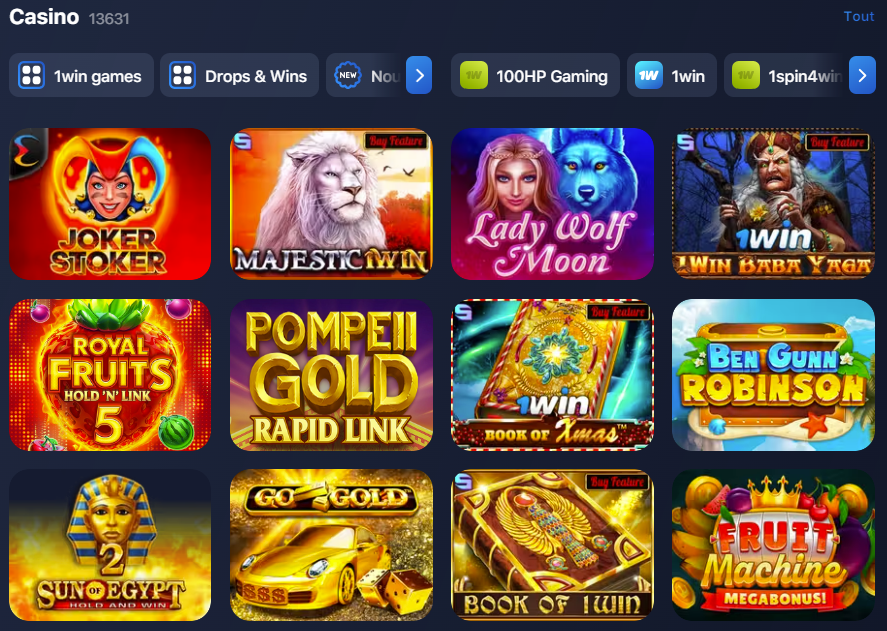Filter by Drops & Wins category
Screen dimensions: 887x631
click(240, 75)
